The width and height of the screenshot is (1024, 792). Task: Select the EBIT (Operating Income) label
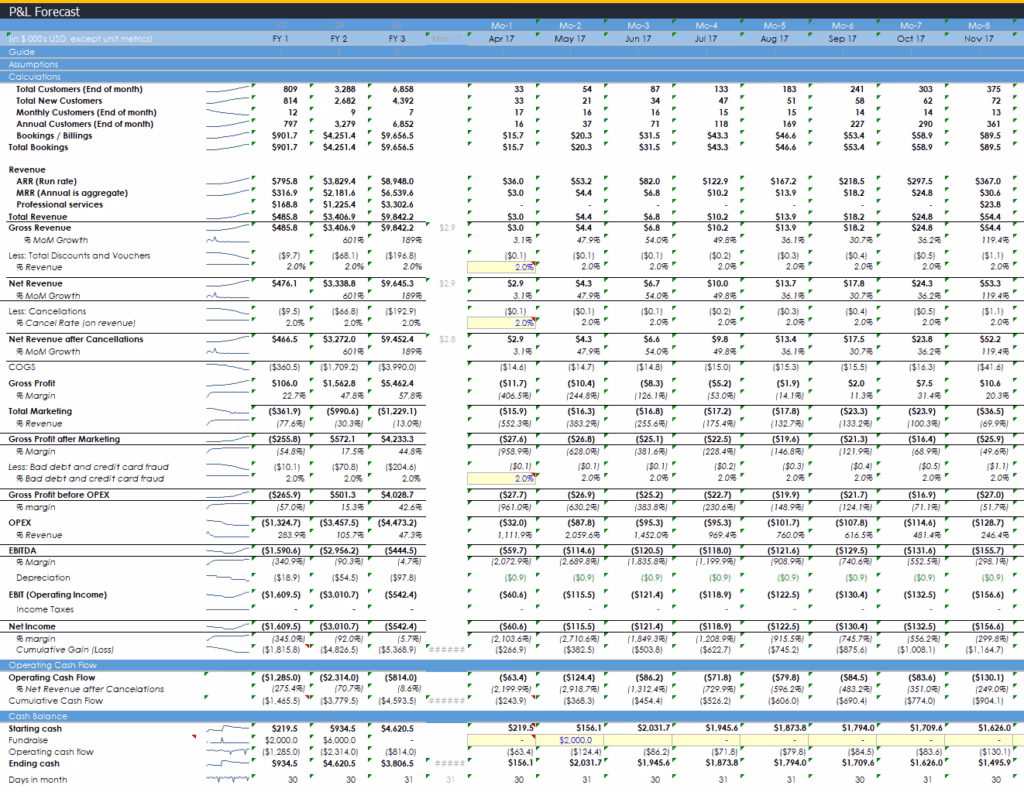57,595
